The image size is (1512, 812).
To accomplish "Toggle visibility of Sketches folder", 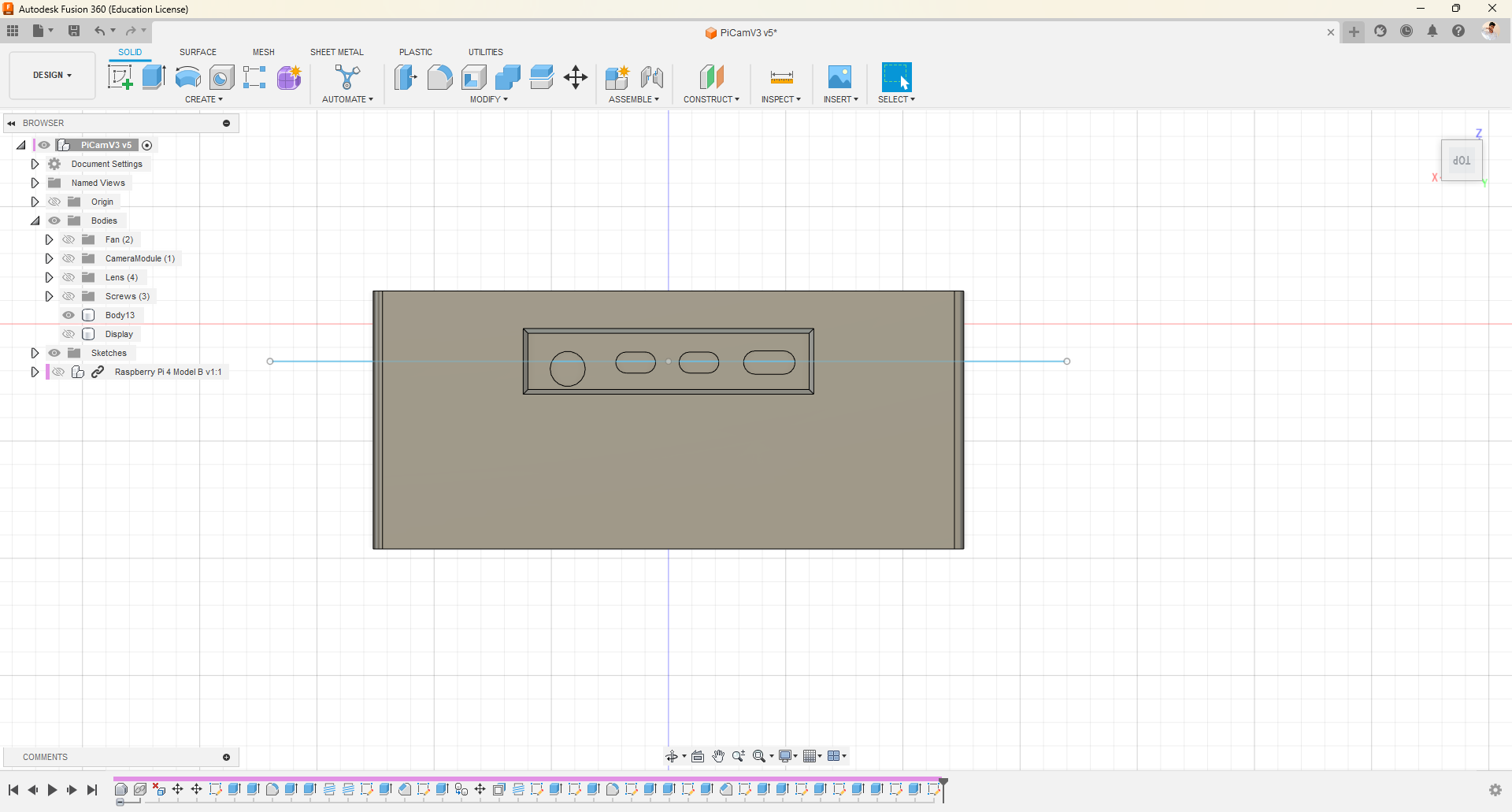I will 54,353.
